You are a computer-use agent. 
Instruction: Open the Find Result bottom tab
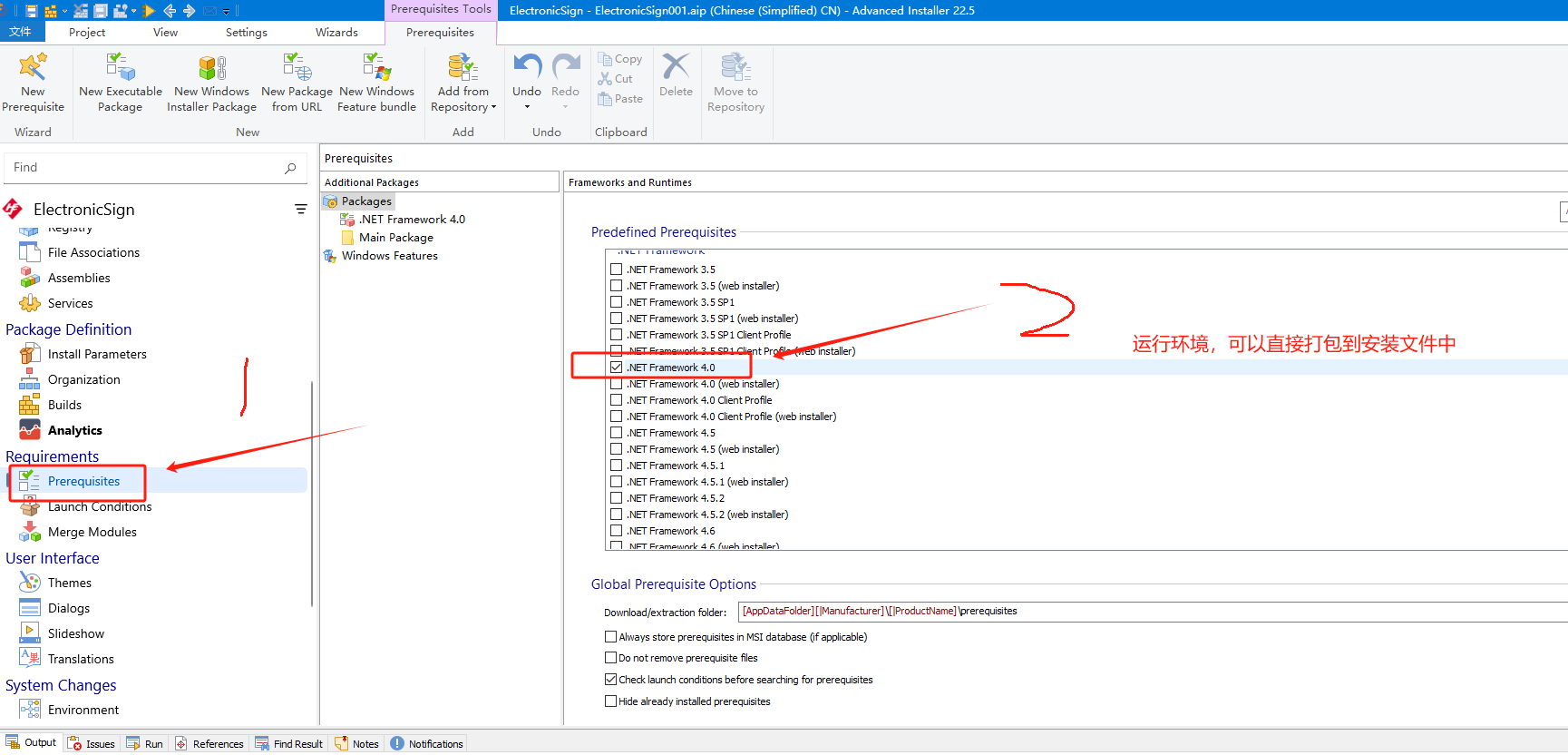pyautogui.click(x=289, y=744)
